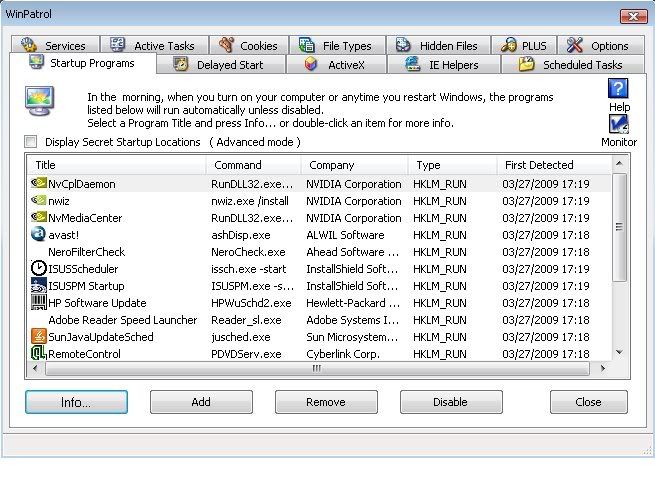
Task: Click the ALWIL Software company cell
Action: (x=345, y=235)
